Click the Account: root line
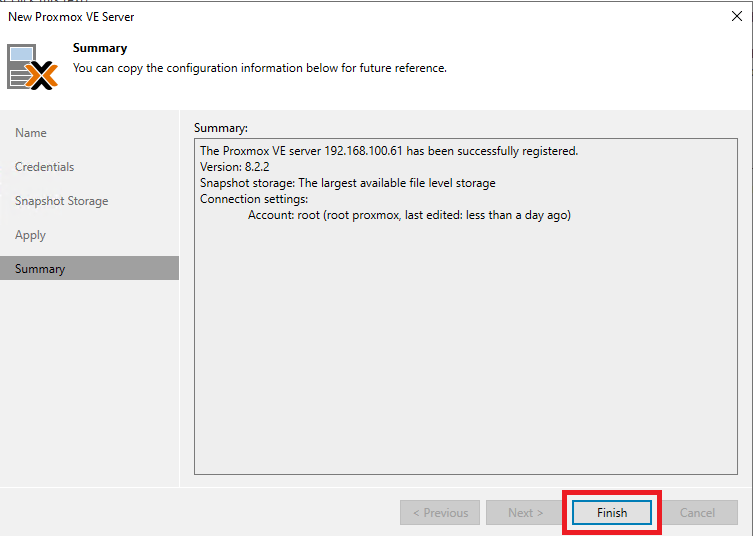Viewport: 753px width, 538px height. (x=408, y=215)
